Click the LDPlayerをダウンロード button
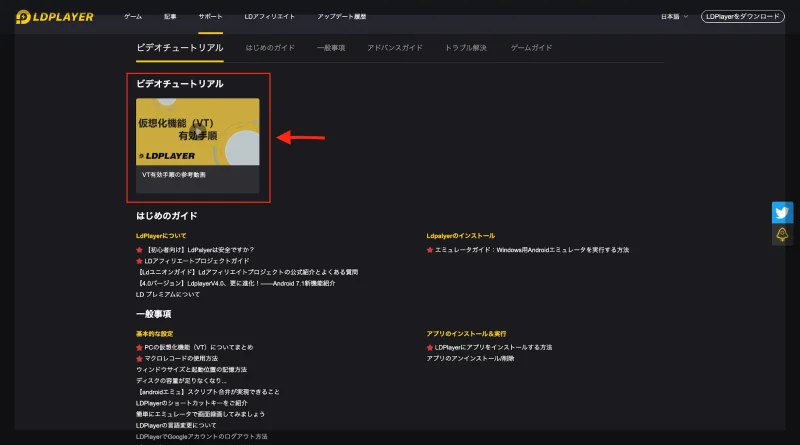 coord(743,16)
